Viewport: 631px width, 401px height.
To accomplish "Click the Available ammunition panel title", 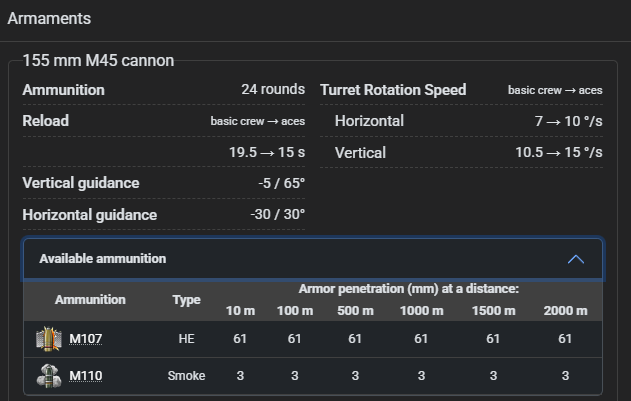I will tap(102, 259).
